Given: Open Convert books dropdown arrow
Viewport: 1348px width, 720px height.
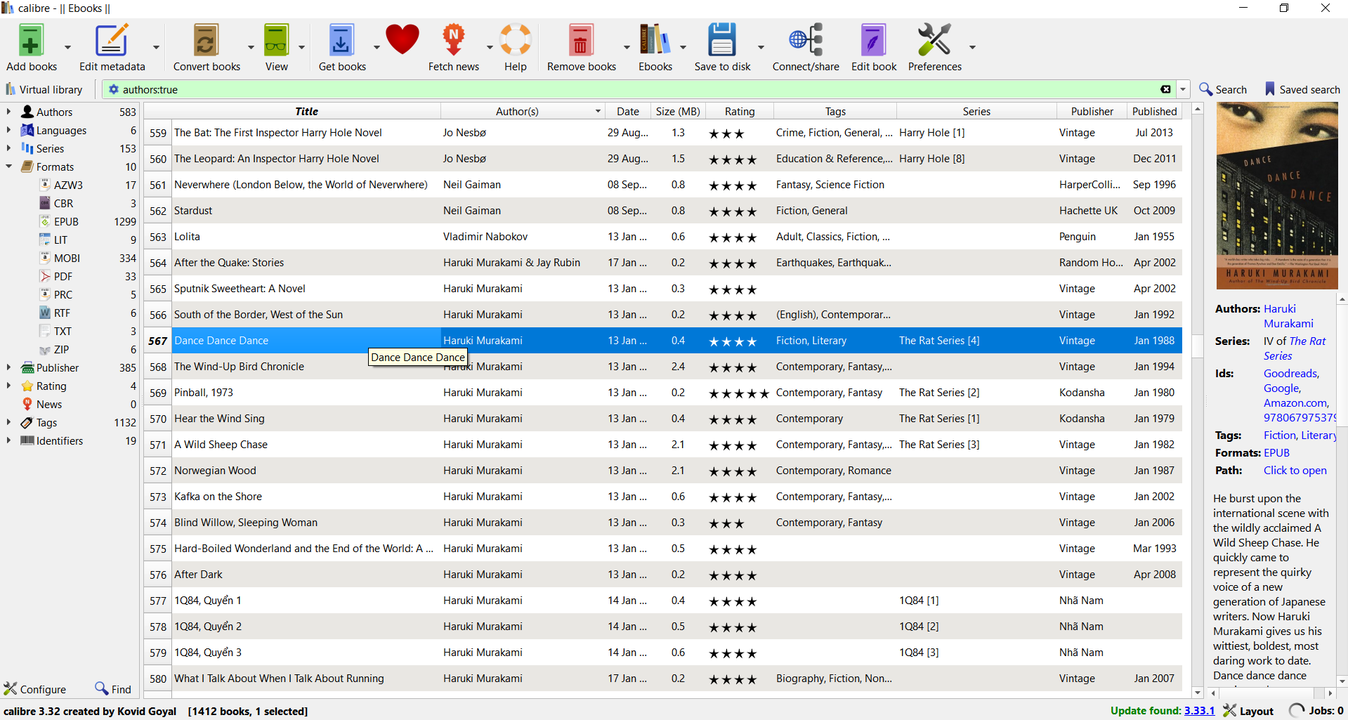Looking at the screenshot, I should (251, 47).
